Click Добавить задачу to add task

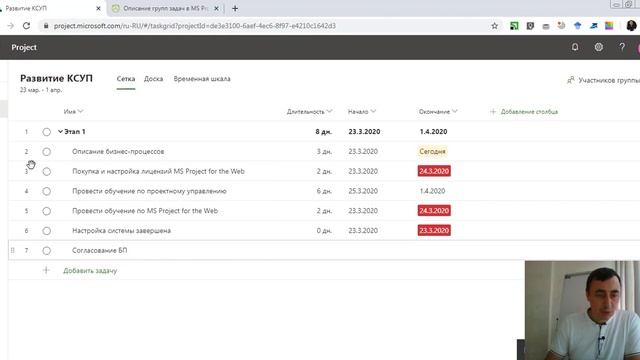tap(90, 271)
